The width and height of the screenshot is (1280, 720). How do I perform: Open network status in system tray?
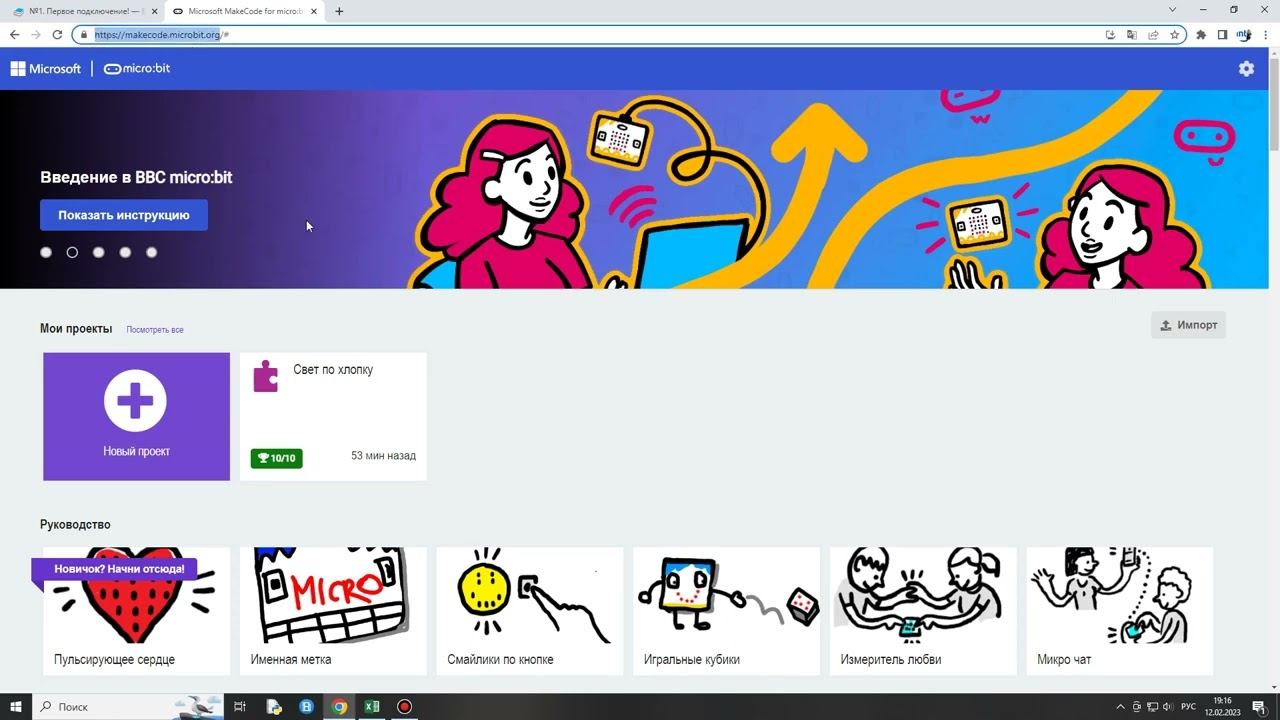[x=1151, y=707]
